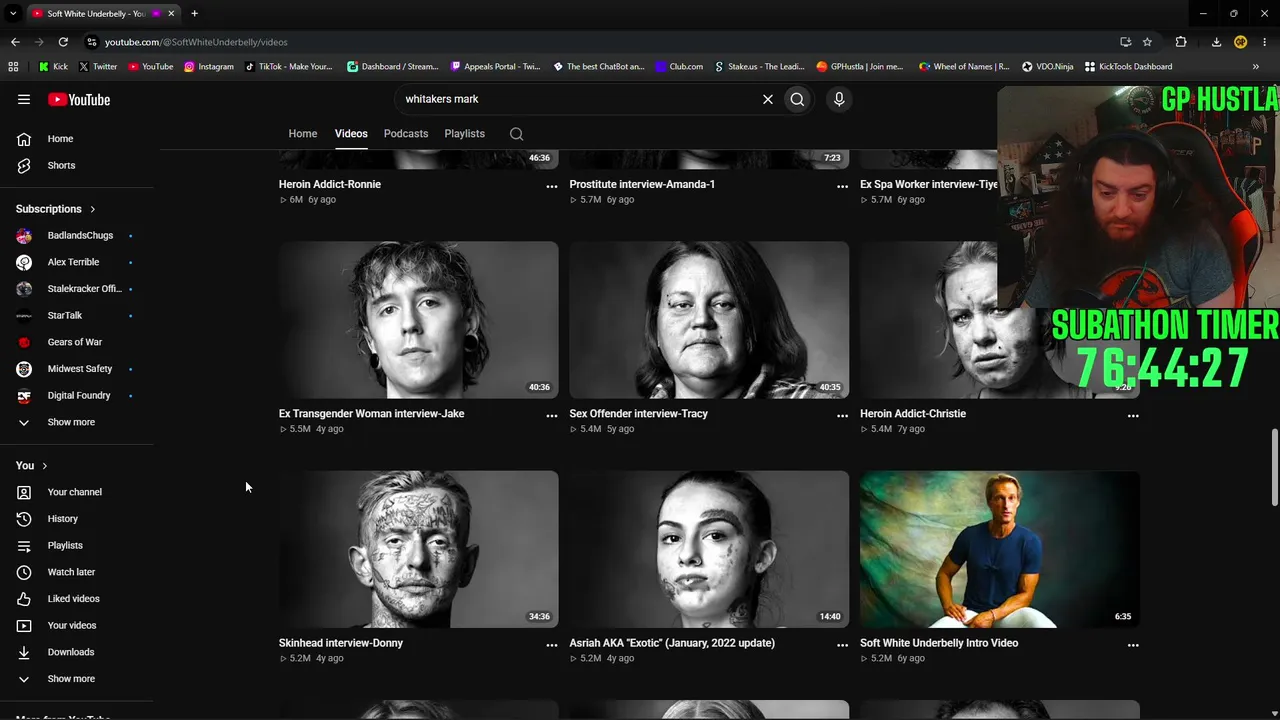1280x720 pixels.
Task: Click the page vertical scrollbar thumb
Action: [x=1274, y=467]
